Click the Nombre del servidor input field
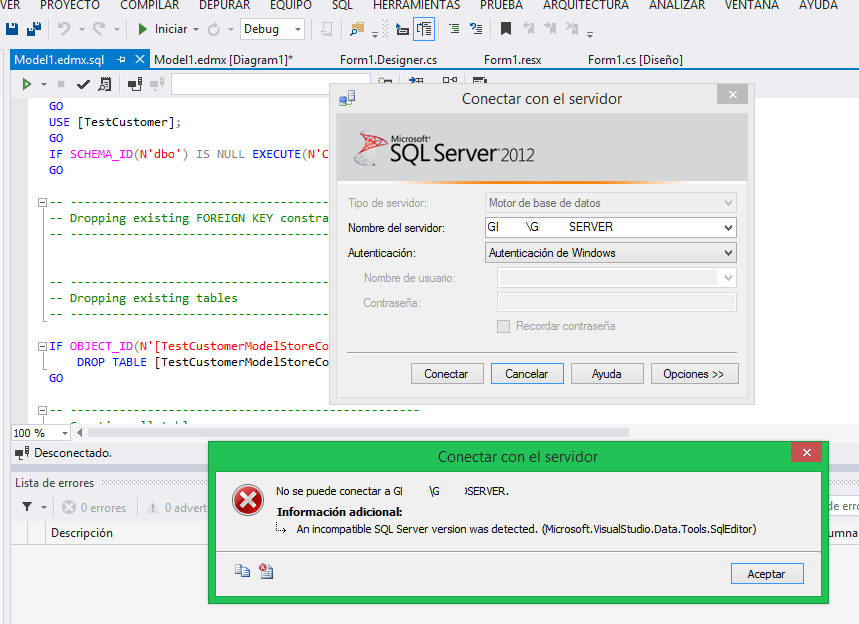The width and height of the screenshot is (859, 624). pos(610,227)
